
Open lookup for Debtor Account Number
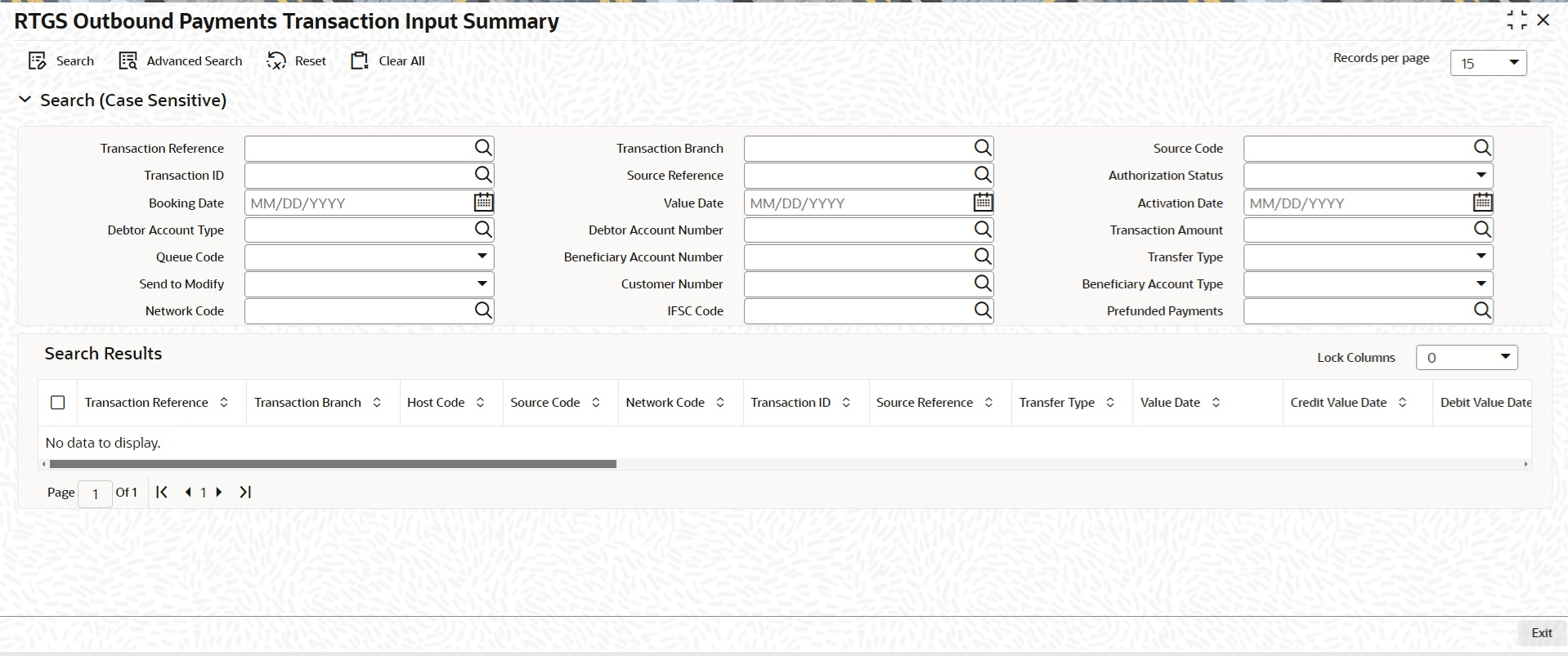point(983,230)
